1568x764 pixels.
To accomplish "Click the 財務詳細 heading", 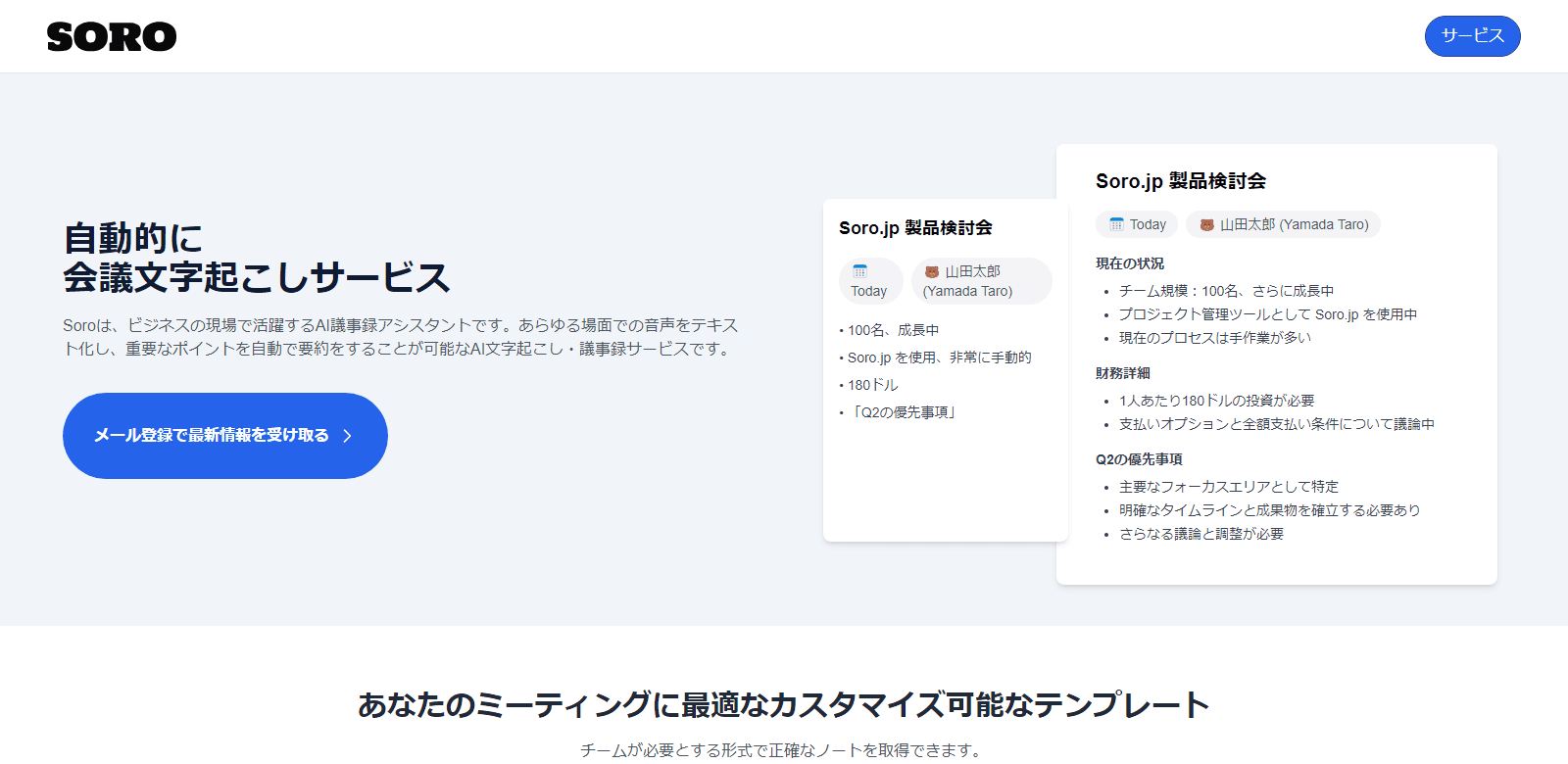I will tap(1123, 373).
